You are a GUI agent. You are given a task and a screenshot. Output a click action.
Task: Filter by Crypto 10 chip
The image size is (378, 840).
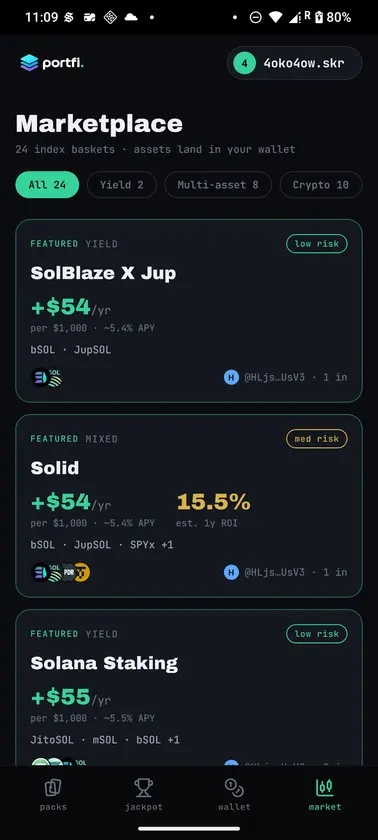click(321, 185)
